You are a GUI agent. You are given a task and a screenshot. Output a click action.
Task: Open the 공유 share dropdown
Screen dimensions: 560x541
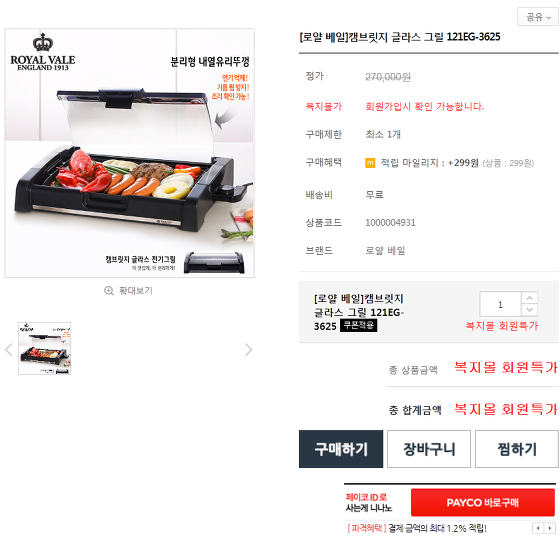click(538, 17)
